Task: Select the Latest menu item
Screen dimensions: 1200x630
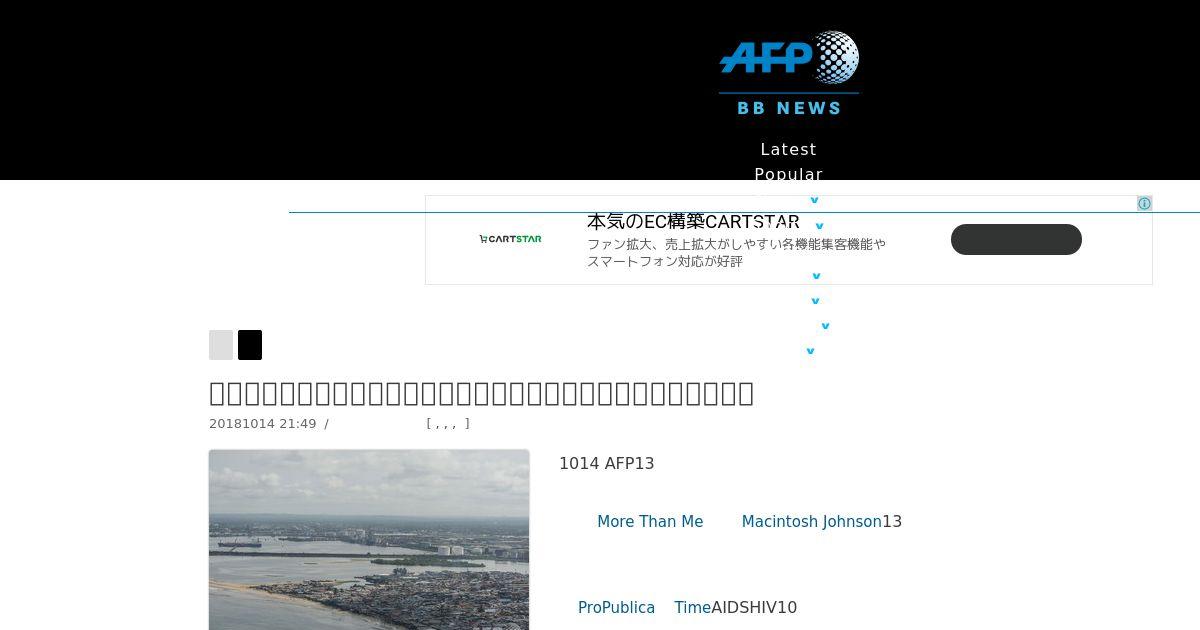Action: pyautogui.click(x=788, y=149)
